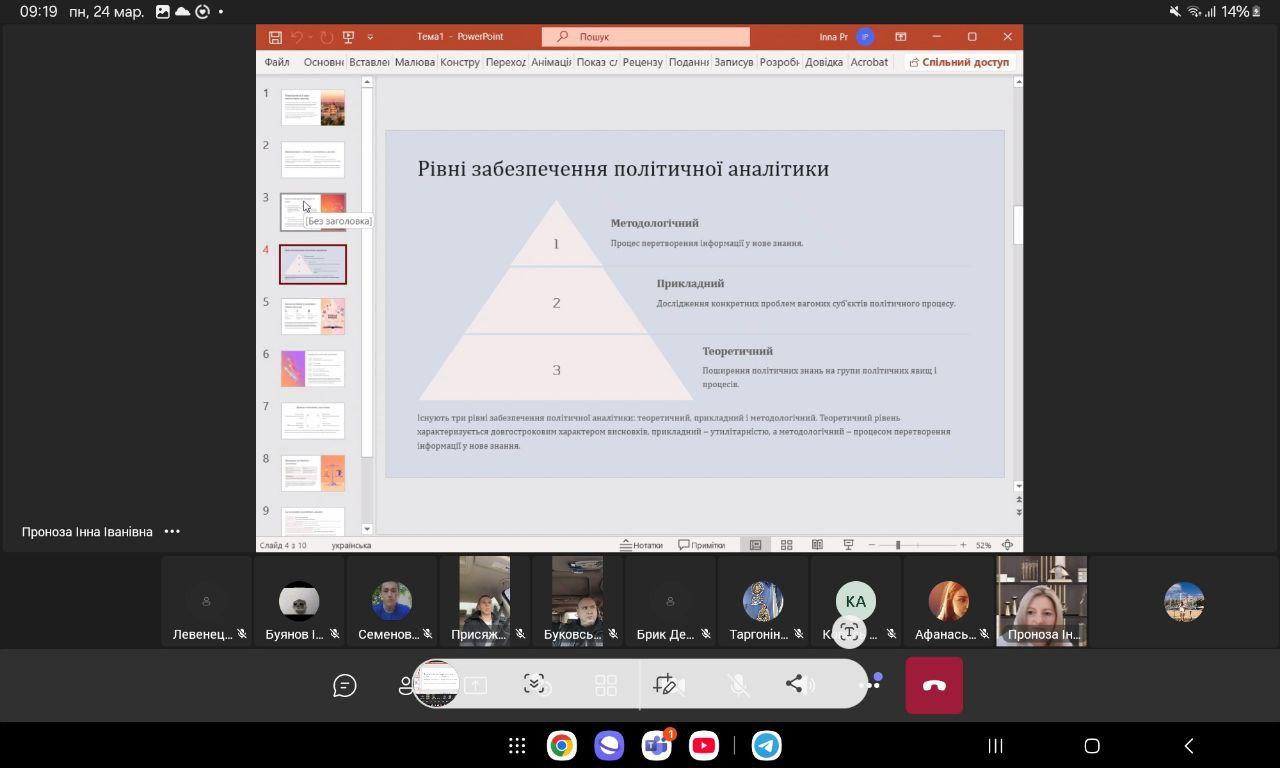Open the meeting chat icon
This screenshot has height=768, width=1280.
(x=345, y=685)
